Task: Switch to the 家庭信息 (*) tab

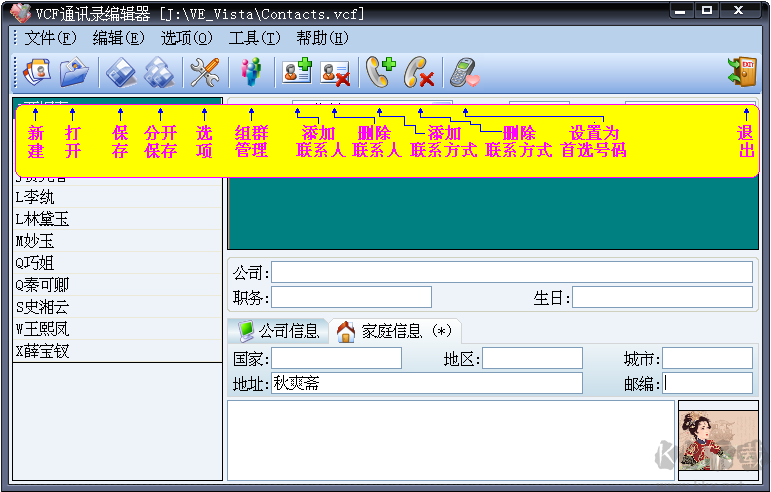Action: (x=395, y=331)
